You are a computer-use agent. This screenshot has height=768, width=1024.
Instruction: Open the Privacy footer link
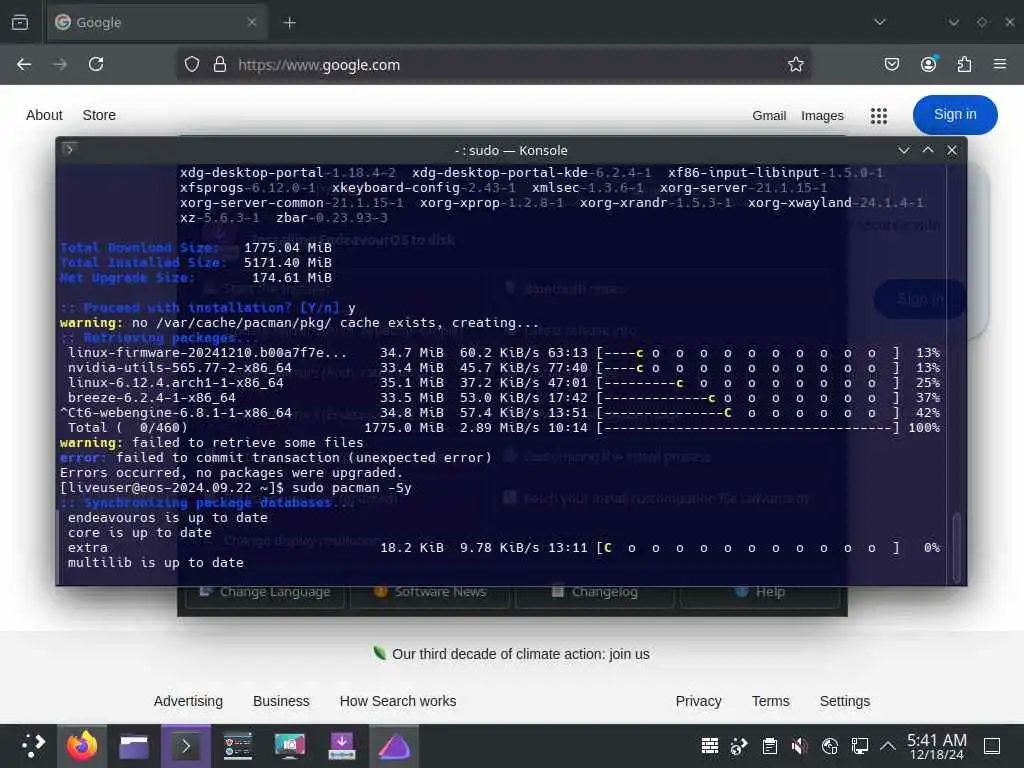[698, 701]
